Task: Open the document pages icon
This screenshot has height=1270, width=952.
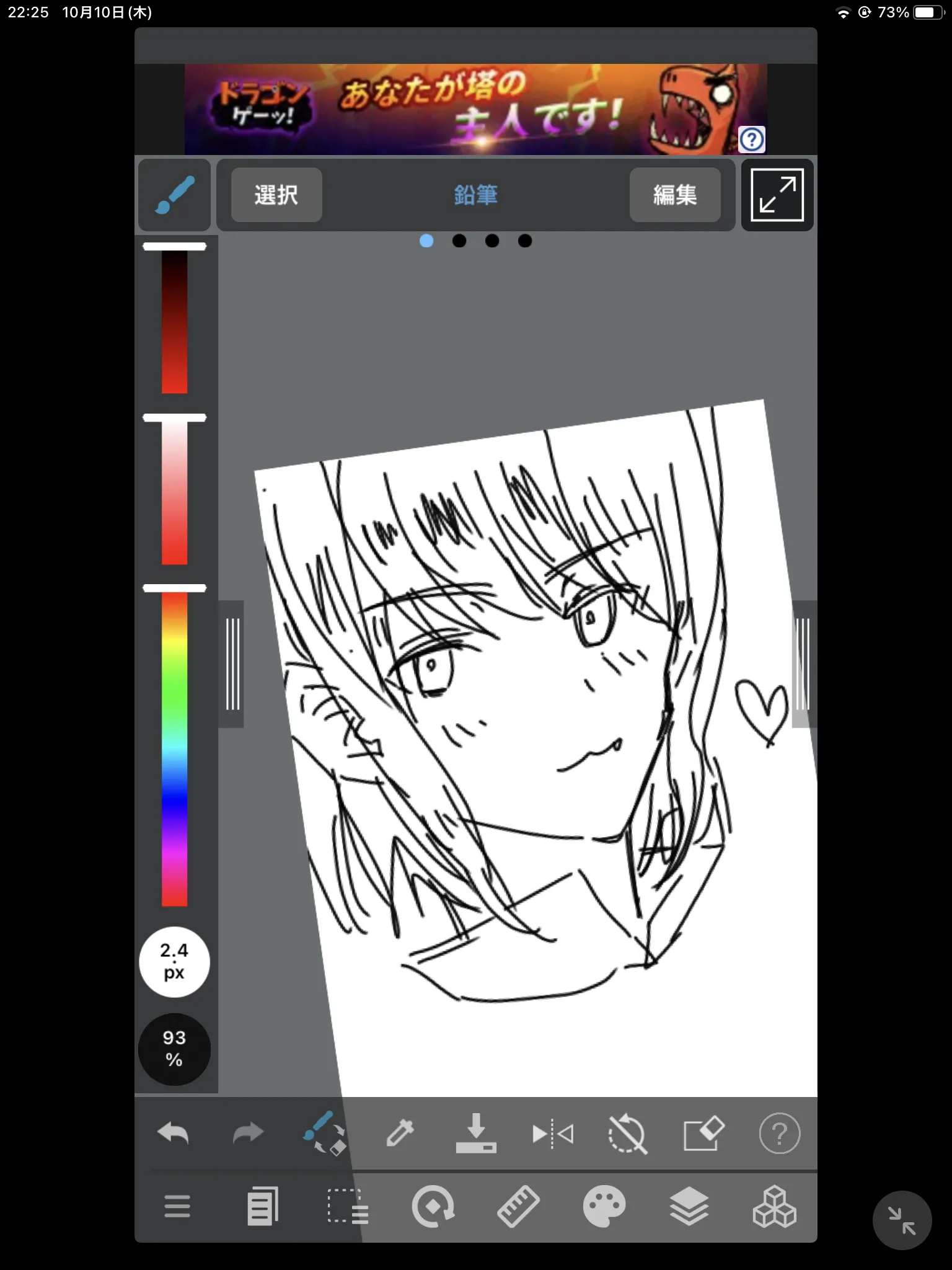Action: tap(263, 1206)
